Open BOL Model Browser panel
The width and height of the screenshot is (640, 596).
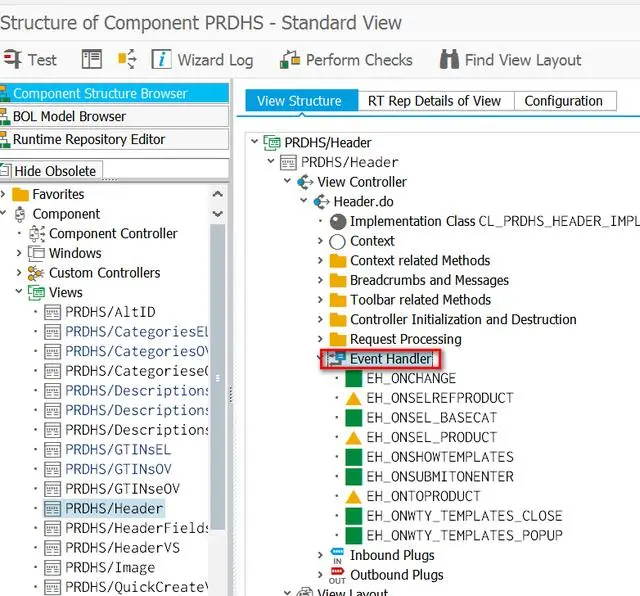point(114,117)
